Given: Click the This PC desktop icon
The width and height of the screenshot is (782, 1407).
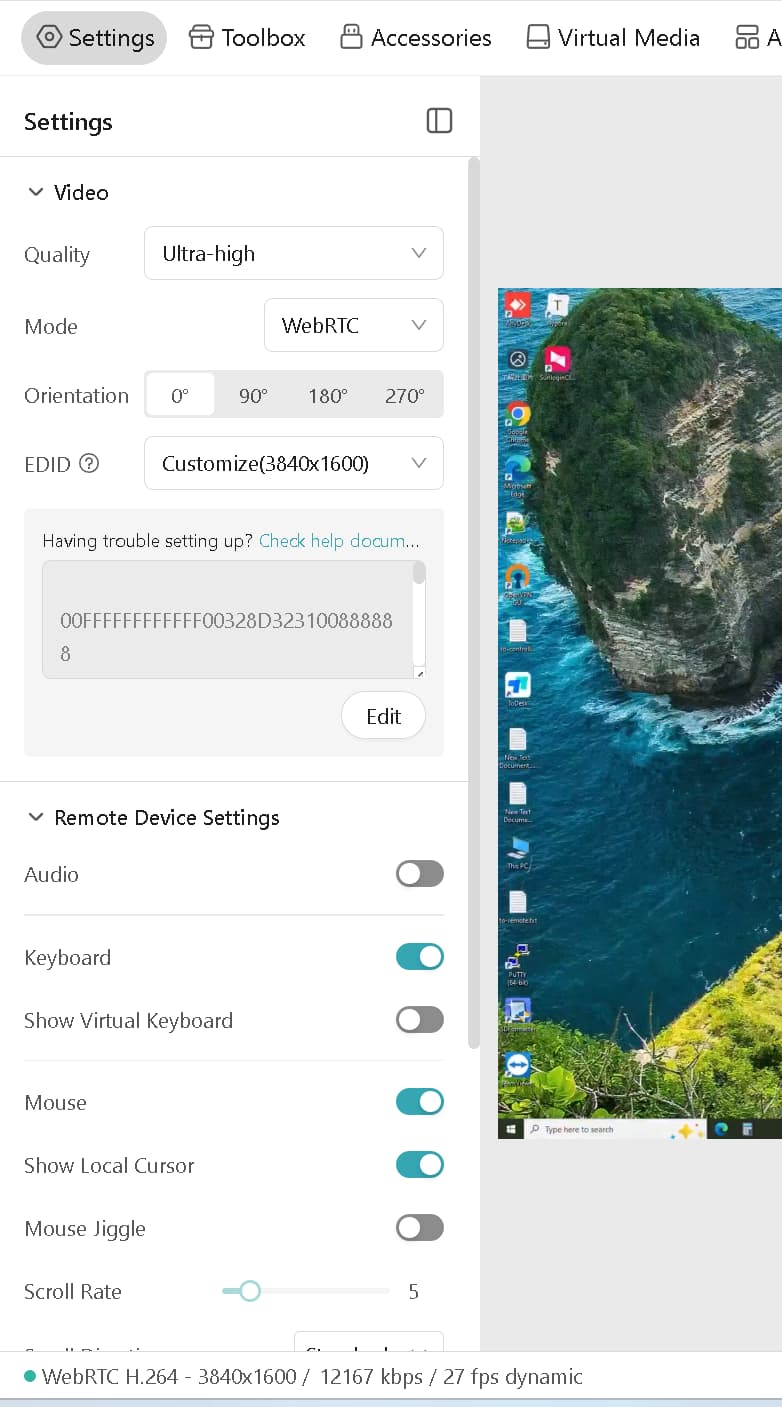Looking at the screenshot, I should click(x=517, y=849).
